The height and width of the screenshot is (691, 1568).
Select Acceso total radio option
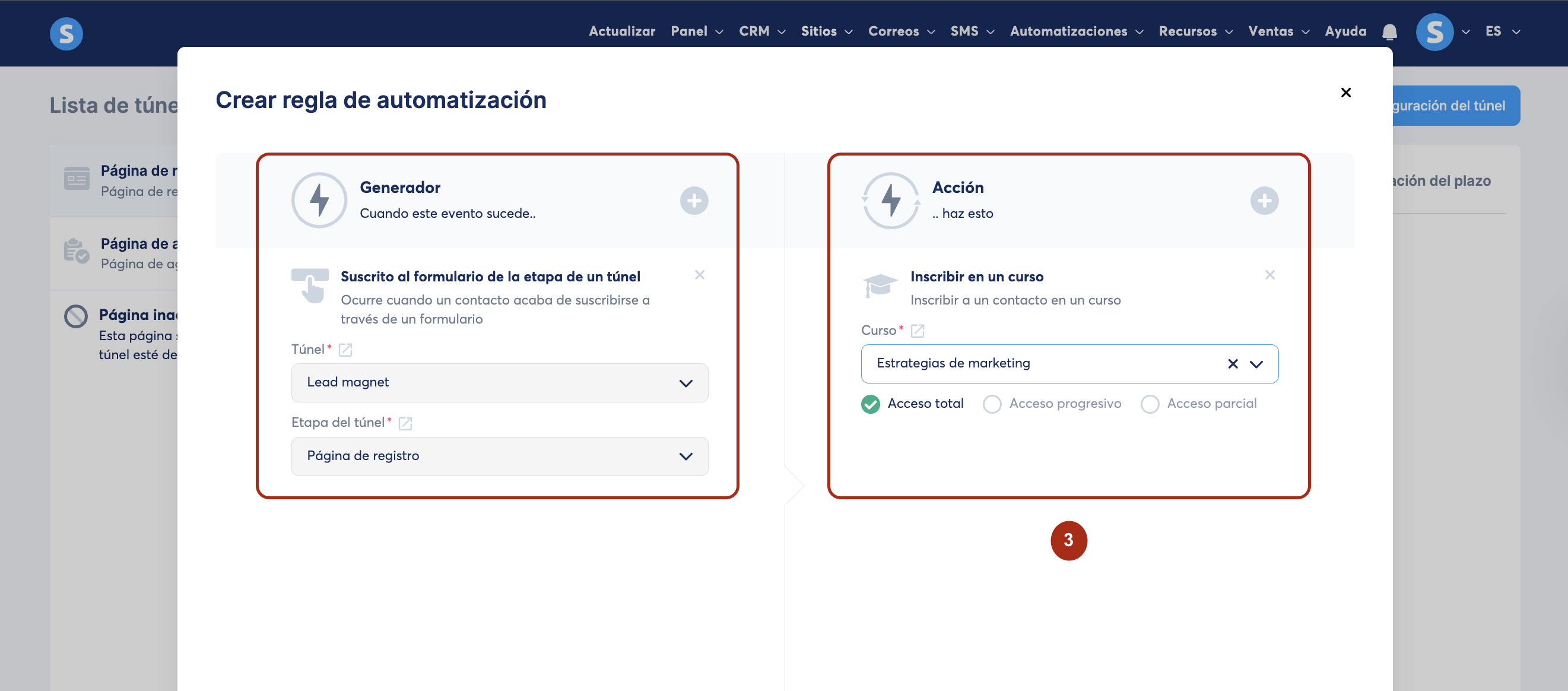[871, 404]
